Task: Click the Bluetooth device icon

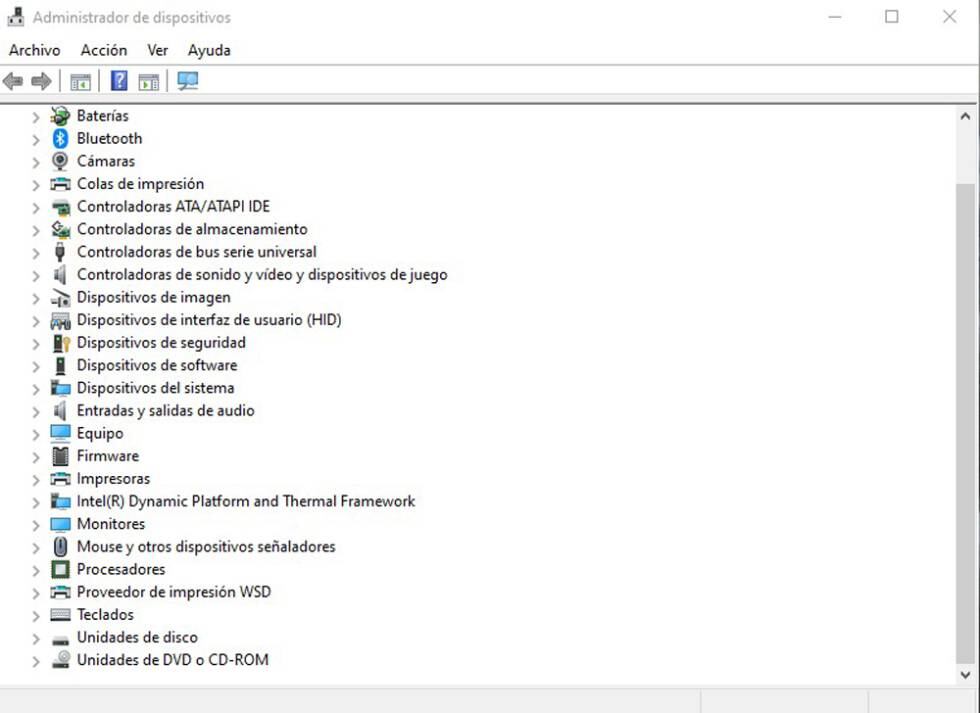Action: (60, 138)
